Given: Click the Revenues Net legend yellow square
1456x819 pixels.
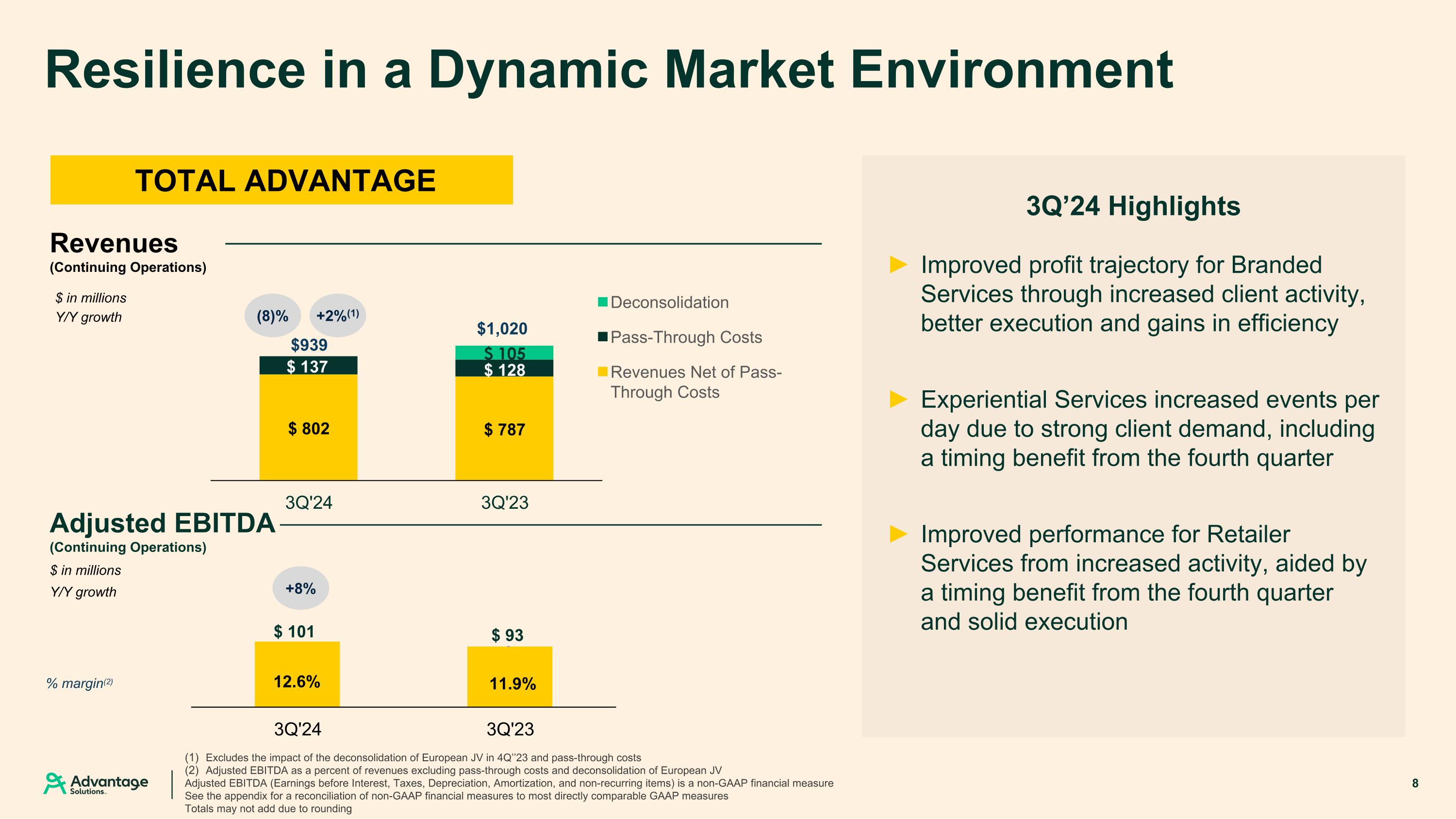Looking at the screenshot, I should [602, 372].
